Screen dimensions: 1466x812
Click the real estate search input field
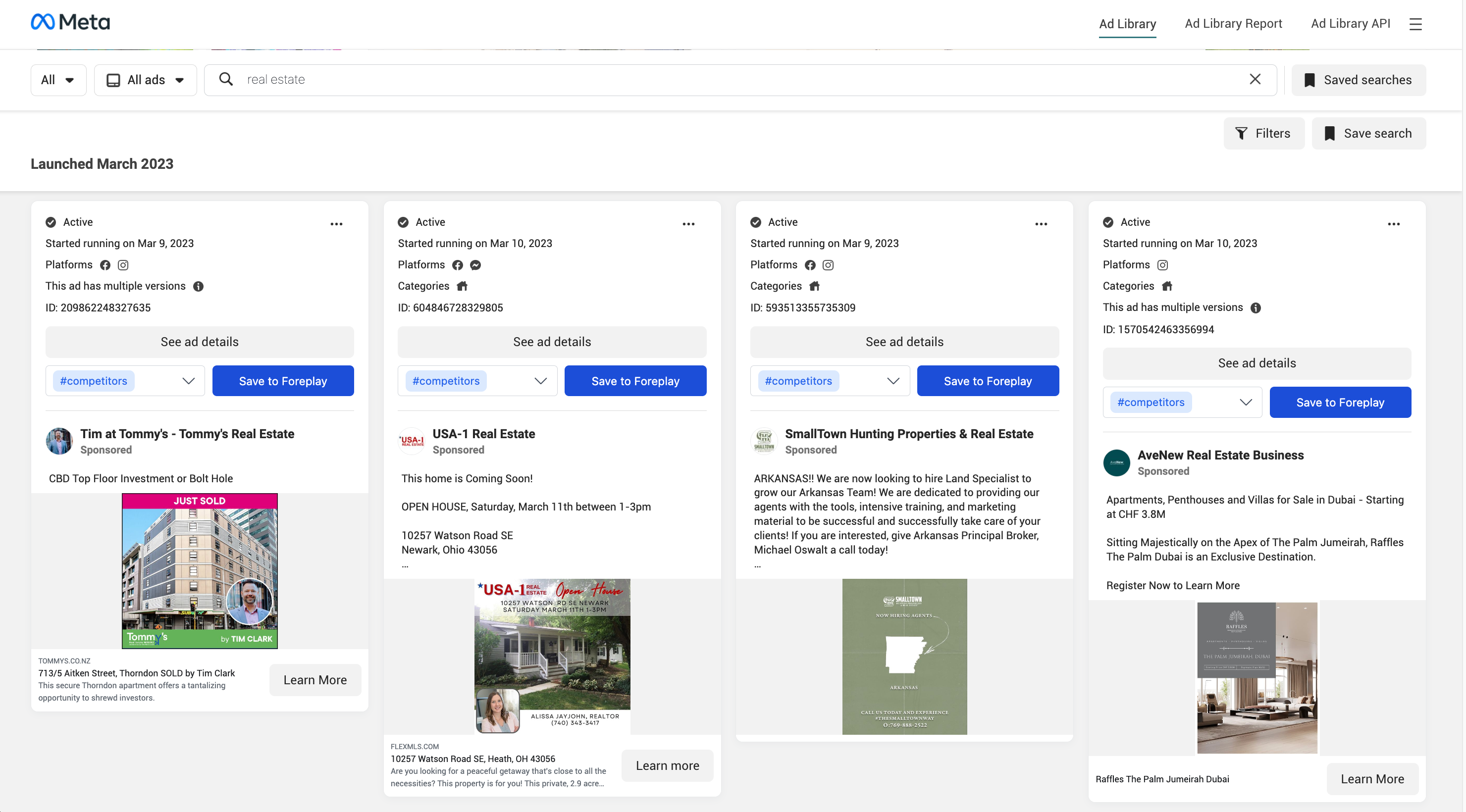(740, 80)
